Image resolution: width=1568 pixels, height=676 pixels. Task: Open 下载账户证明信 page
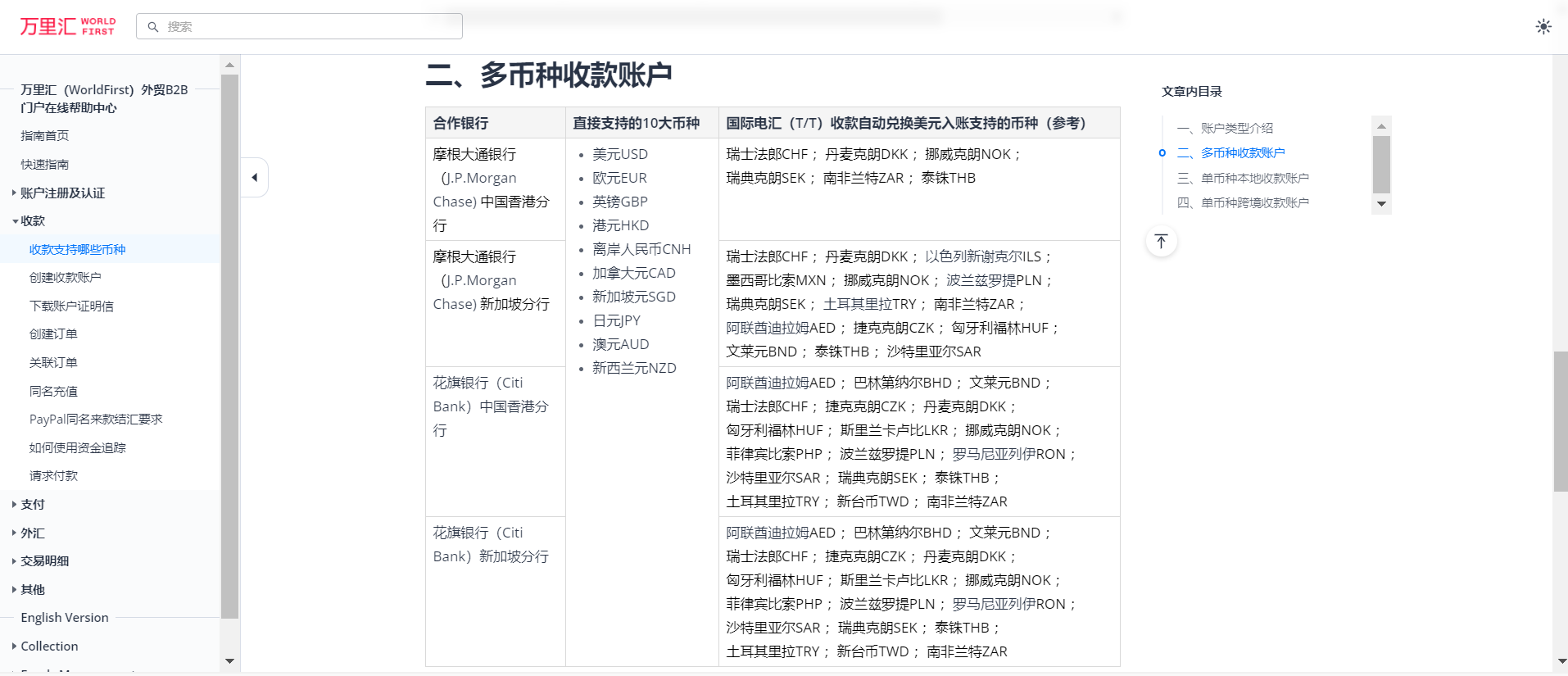click(x=71, y=306)
